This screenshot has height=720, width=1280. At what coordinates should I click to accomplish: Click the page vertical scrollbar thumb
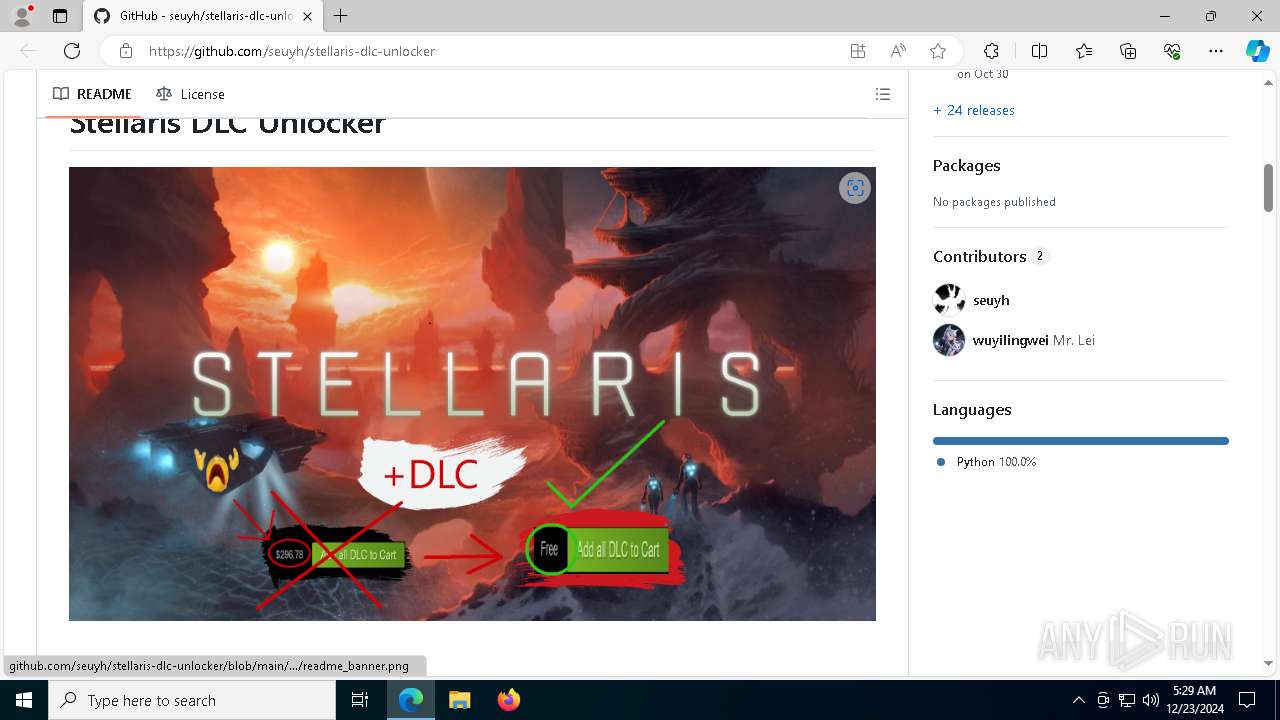(1268, 187)
